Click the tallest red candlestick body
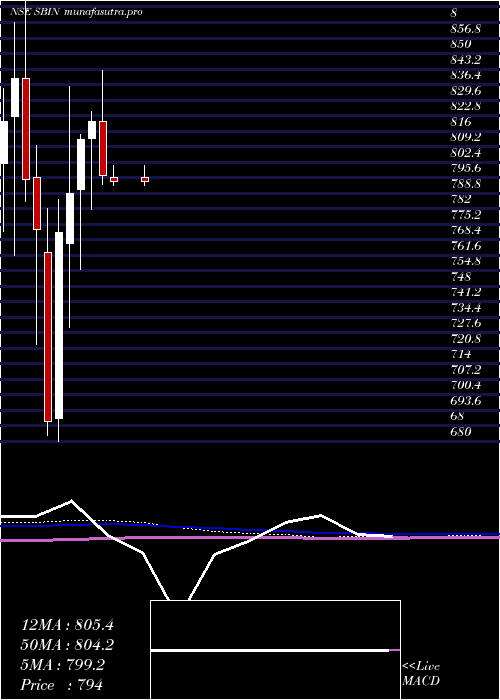 [48, 337]
